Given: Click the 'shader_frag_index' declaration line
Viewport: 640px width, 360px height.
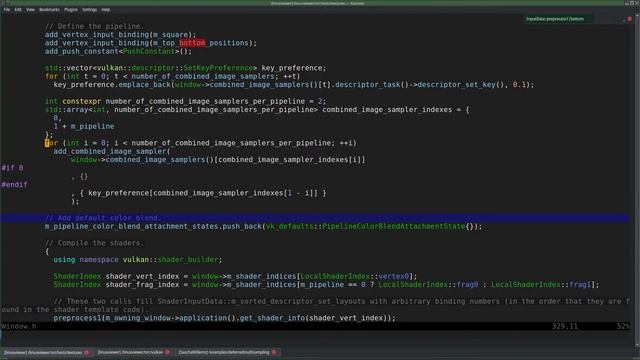Looking at the screenshot, I should [x=326, y=284].
